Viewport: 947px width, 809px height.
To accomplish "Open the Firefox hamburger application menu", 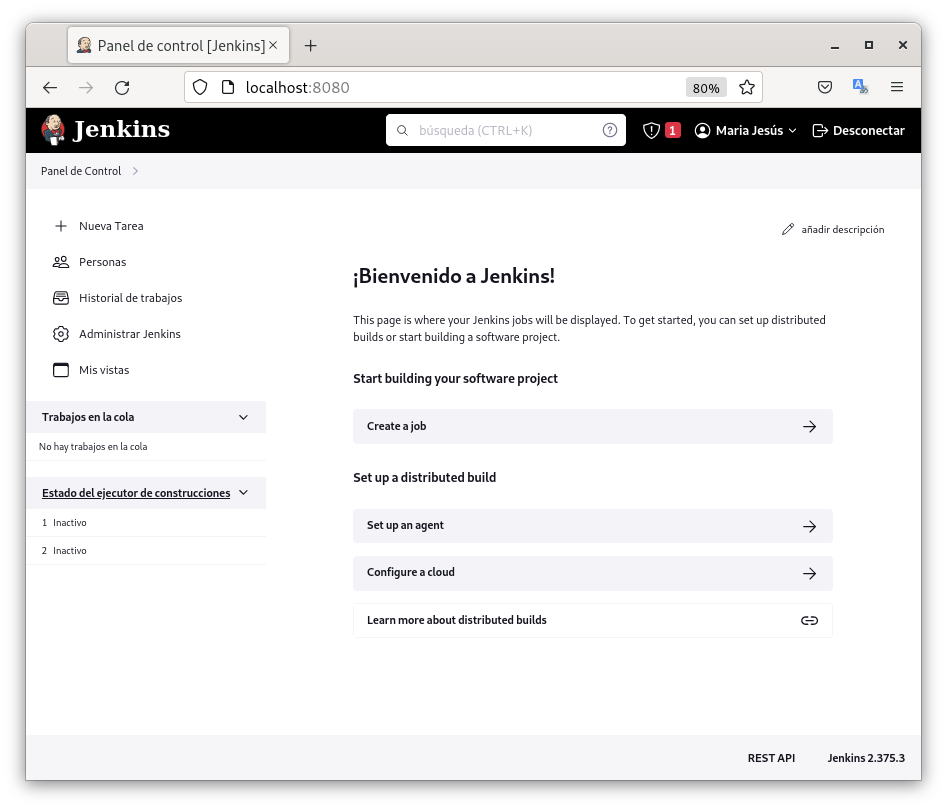I will (x=897, y=88).
